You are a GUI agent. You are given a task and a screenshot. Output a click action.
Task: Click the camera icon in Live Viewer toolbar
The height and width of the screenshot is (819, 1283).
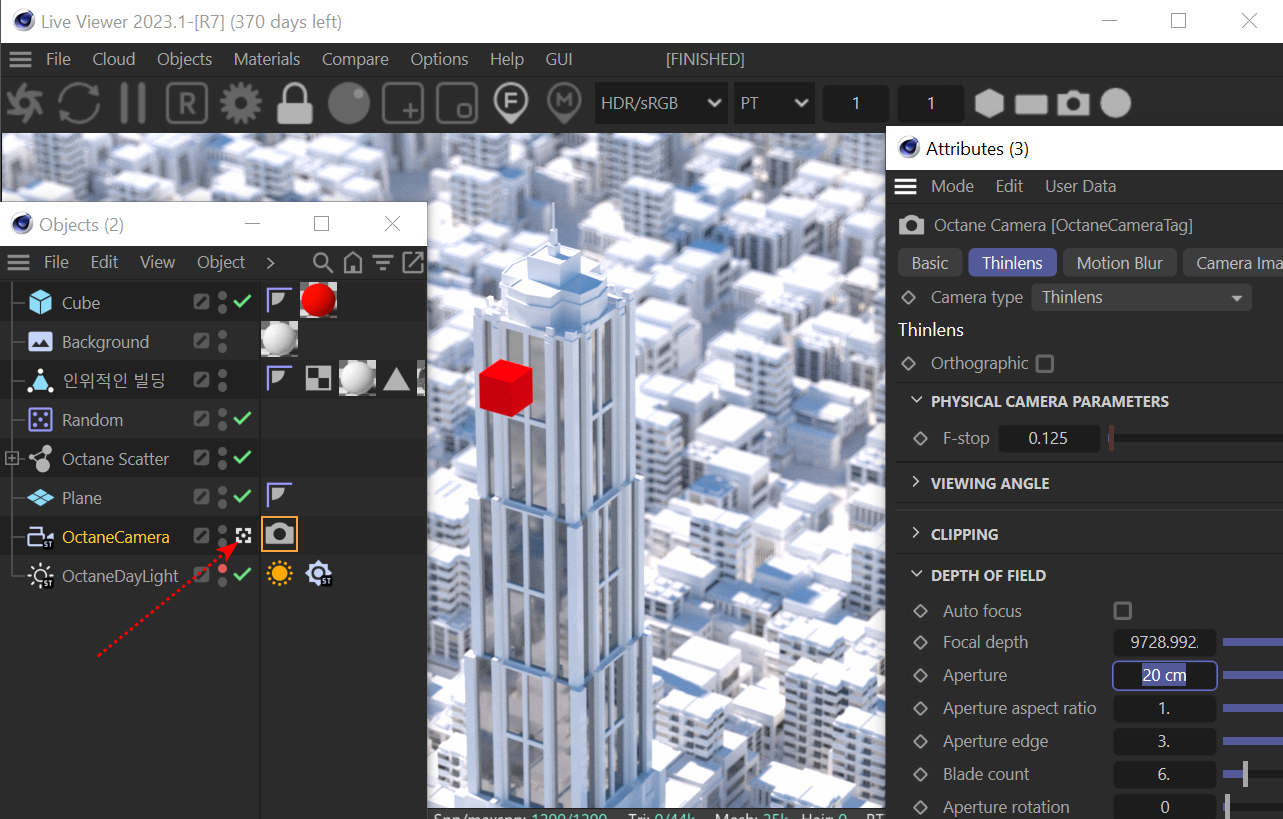pos(1073,103)
